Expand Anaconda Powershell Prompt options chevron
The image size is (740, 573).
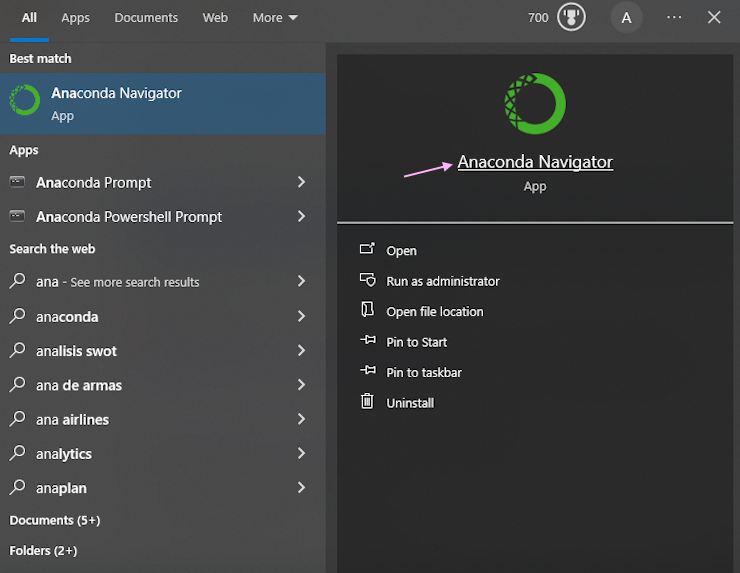click(301, 217)
